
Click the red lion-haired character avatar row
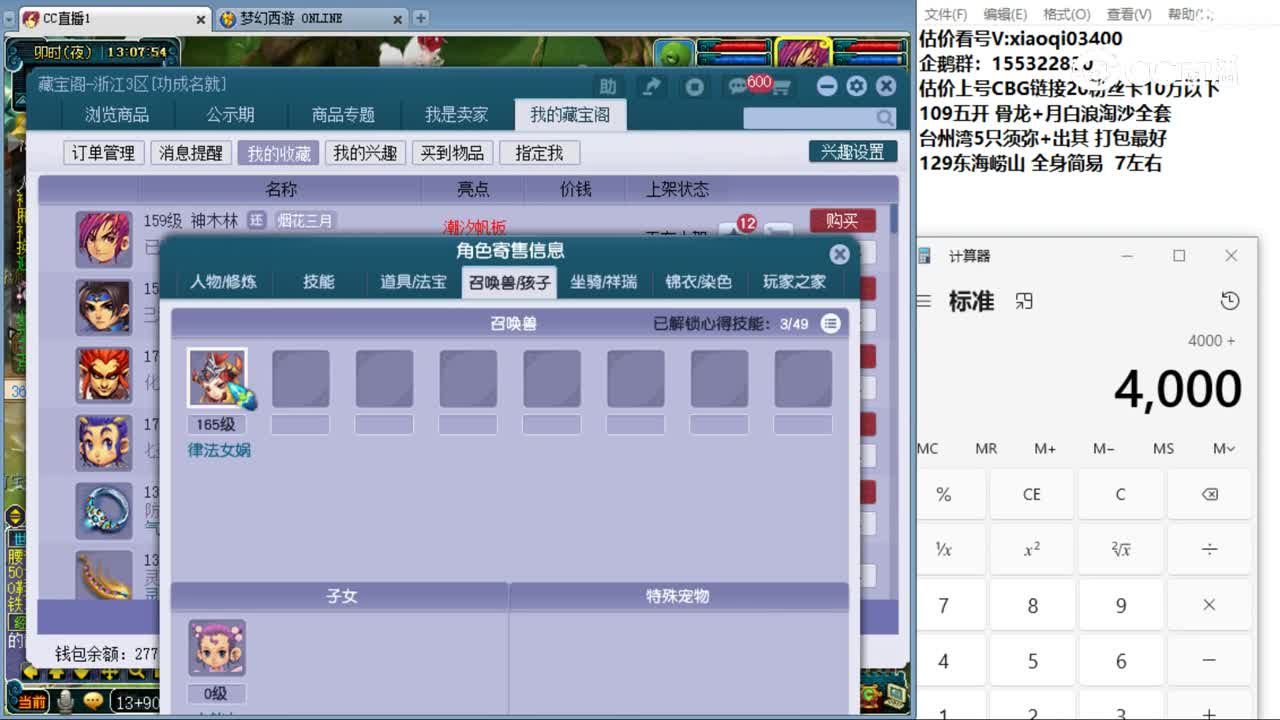(104, 375)
